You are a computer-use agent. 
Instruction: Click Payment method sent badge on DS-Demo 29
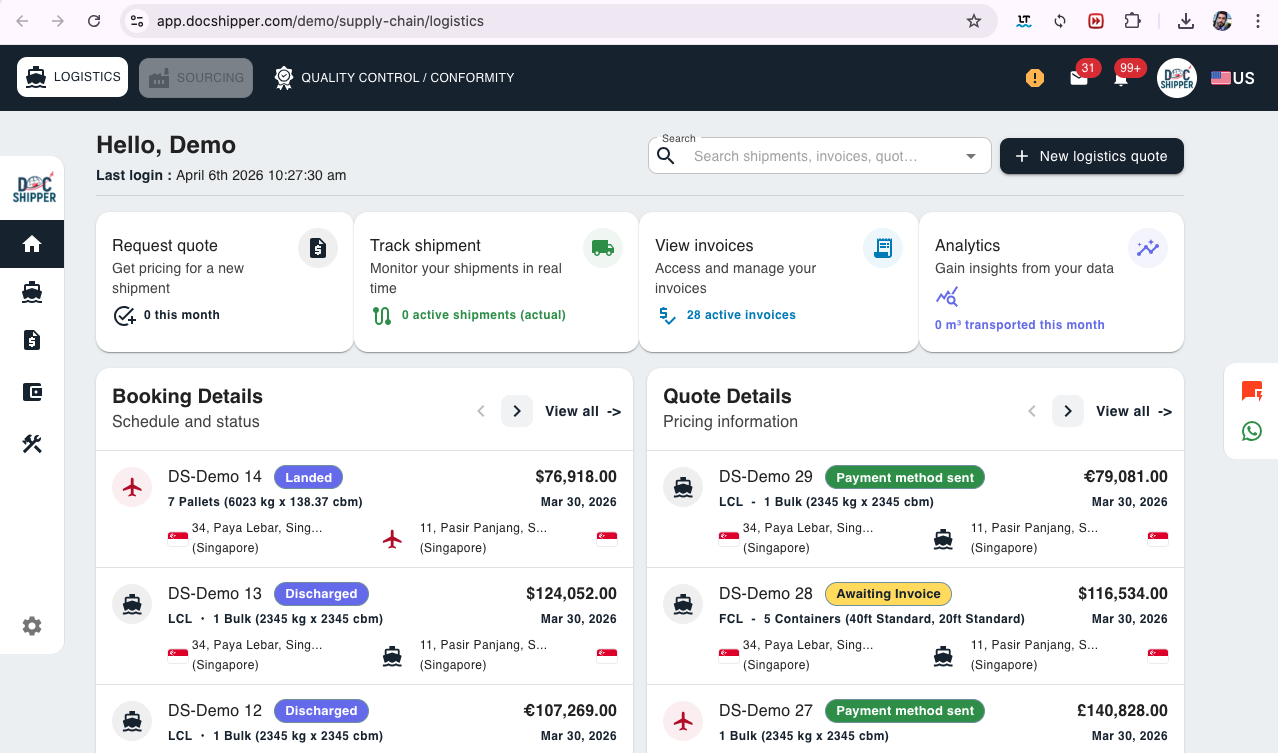(x=904, y=477)
